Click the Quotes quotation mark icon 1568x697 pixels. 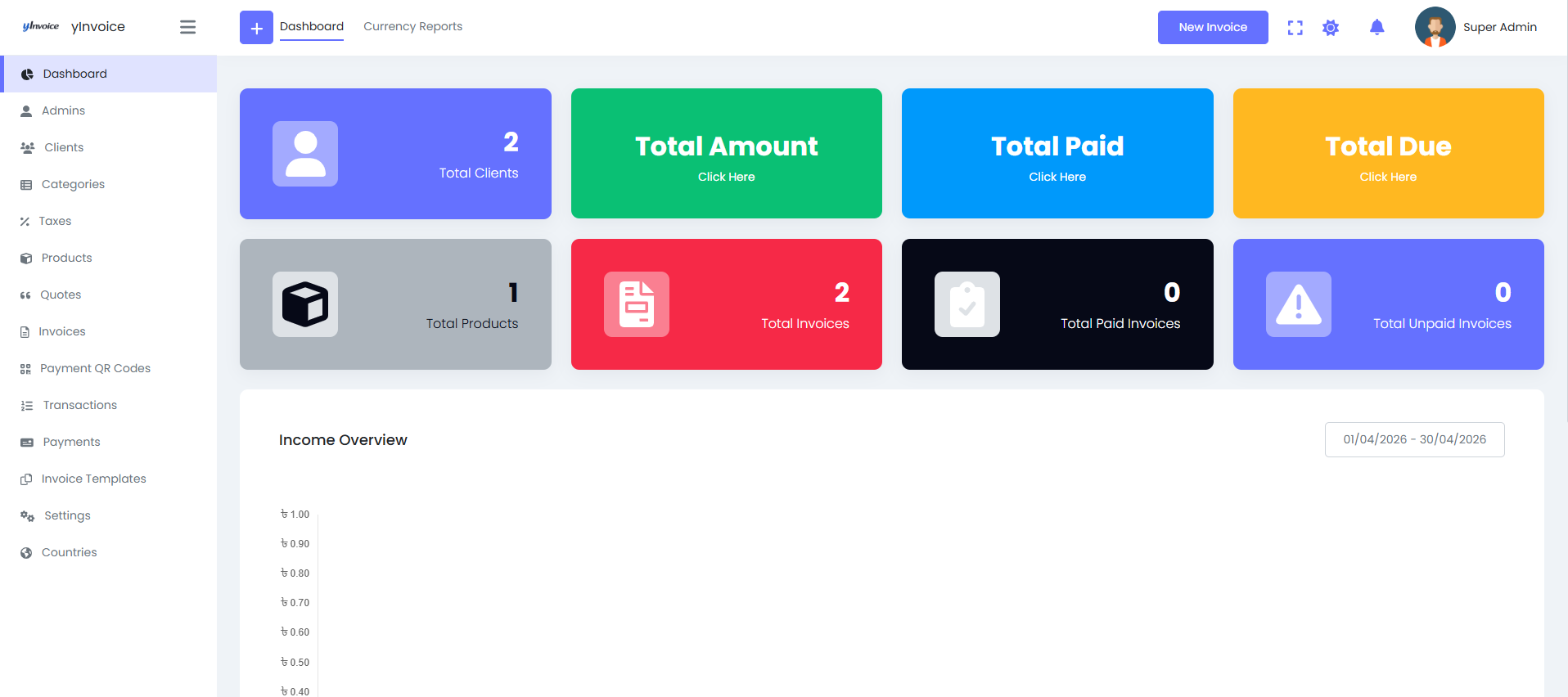(25, 295)
